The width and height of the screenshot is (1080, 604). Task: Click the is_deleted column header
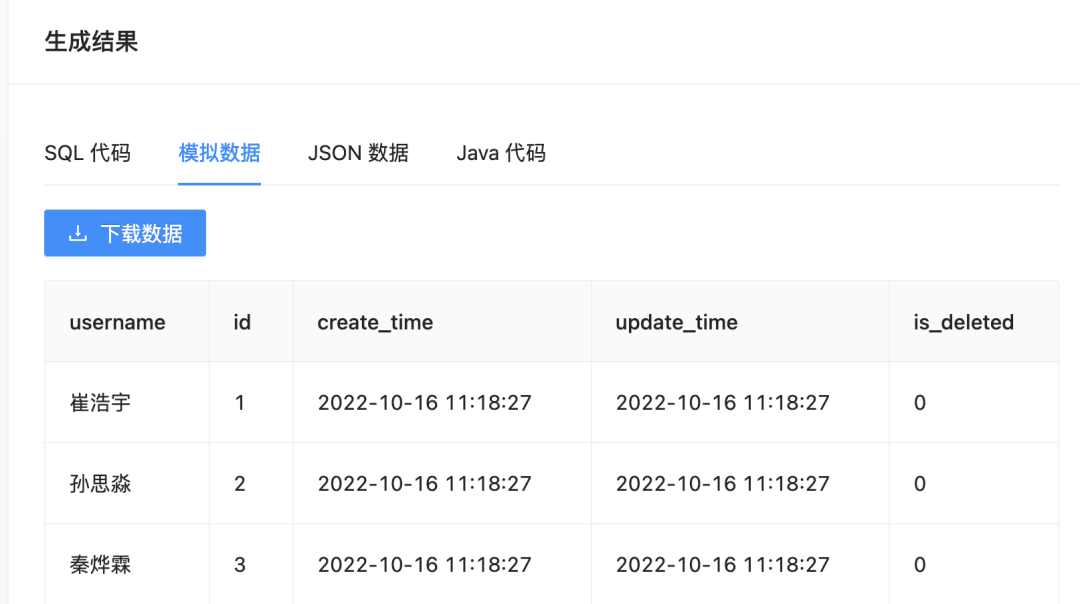click(x=963, y=322)
